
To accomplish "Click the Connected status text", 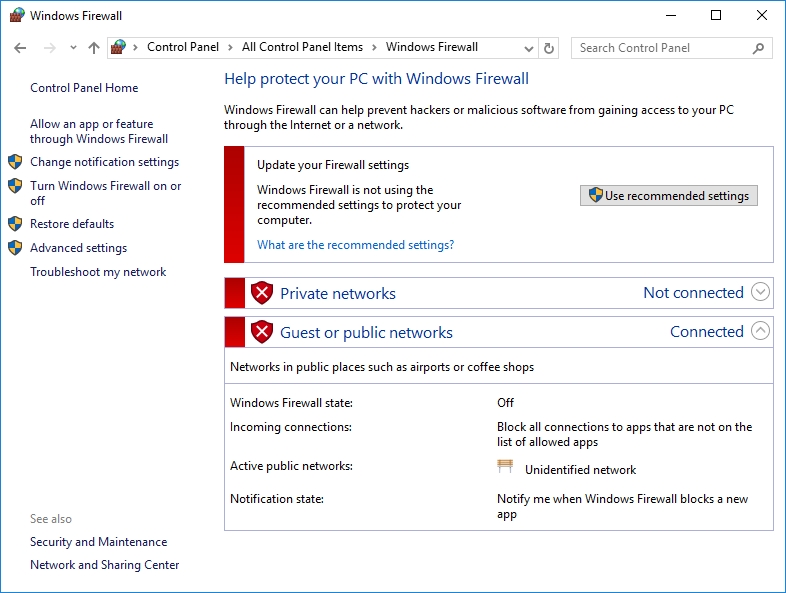I will point(707,332).
